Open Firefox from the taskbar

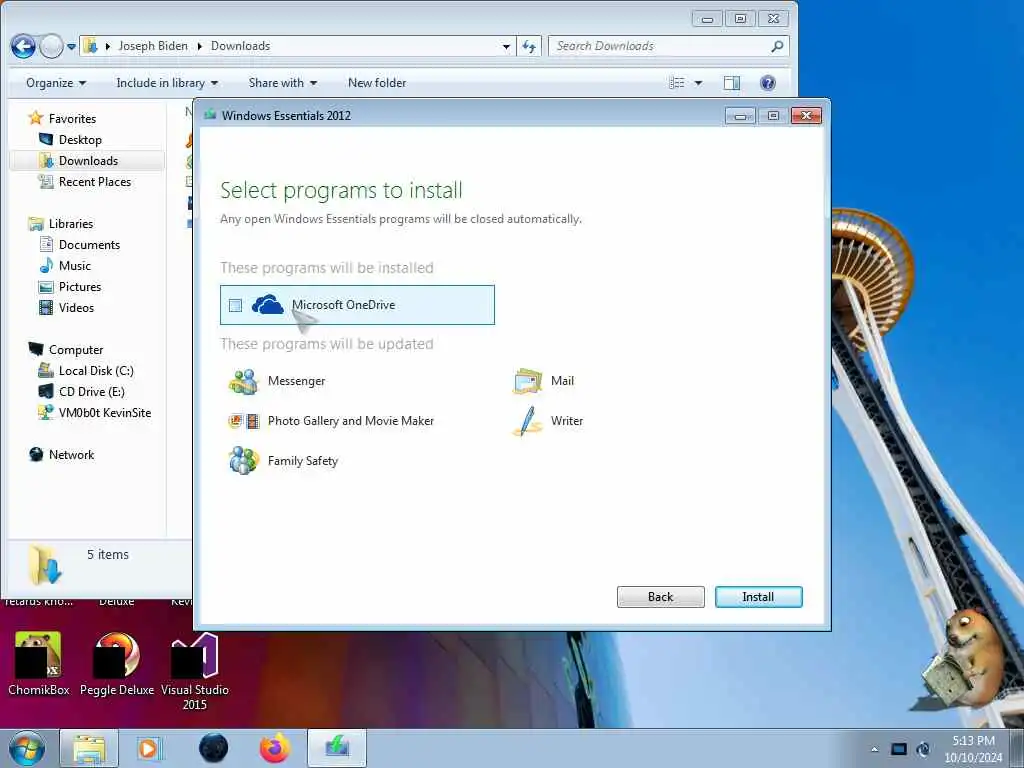click(275, 748)
